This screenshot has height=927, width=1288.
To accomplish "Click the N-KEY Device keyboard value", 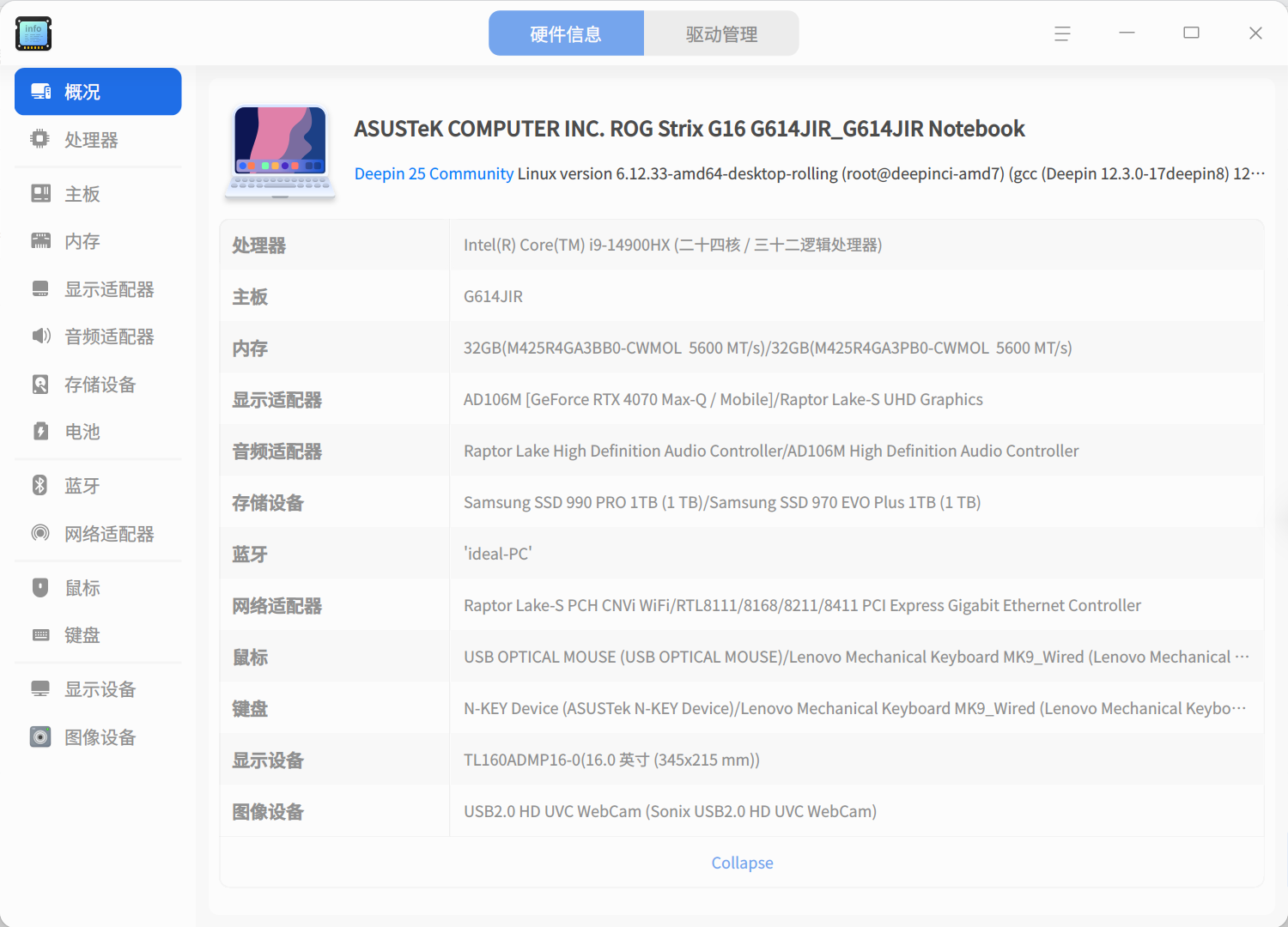I will point(855,708).
